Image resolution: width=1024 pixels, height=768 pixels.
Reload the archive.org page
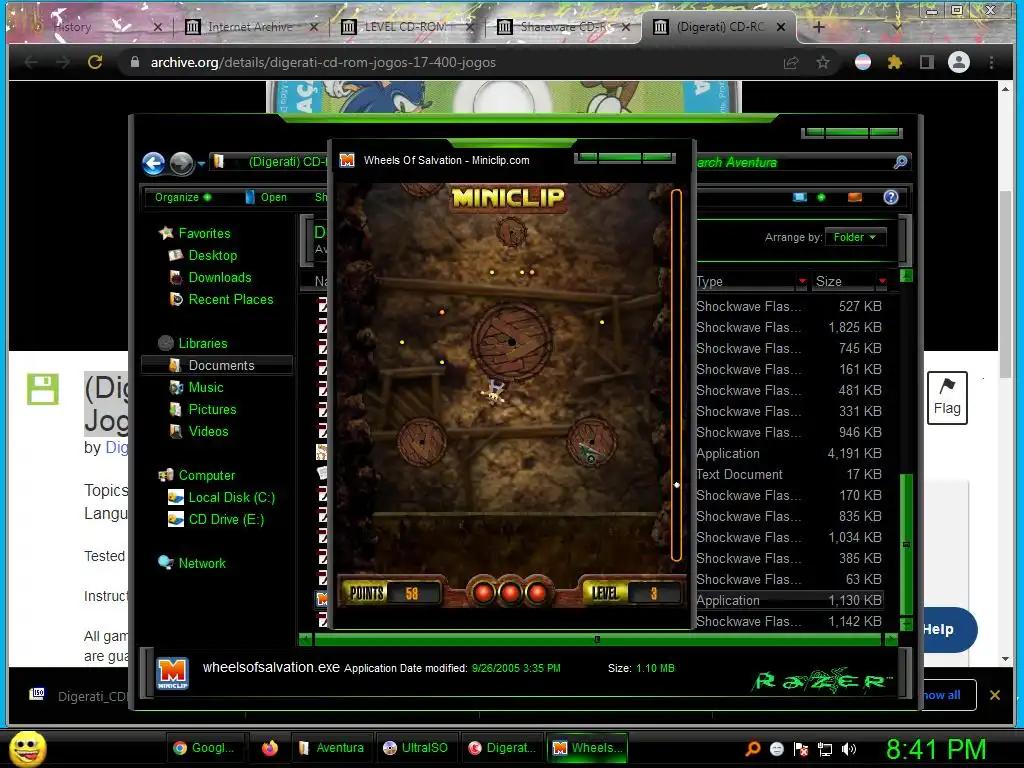coord(95,62)
